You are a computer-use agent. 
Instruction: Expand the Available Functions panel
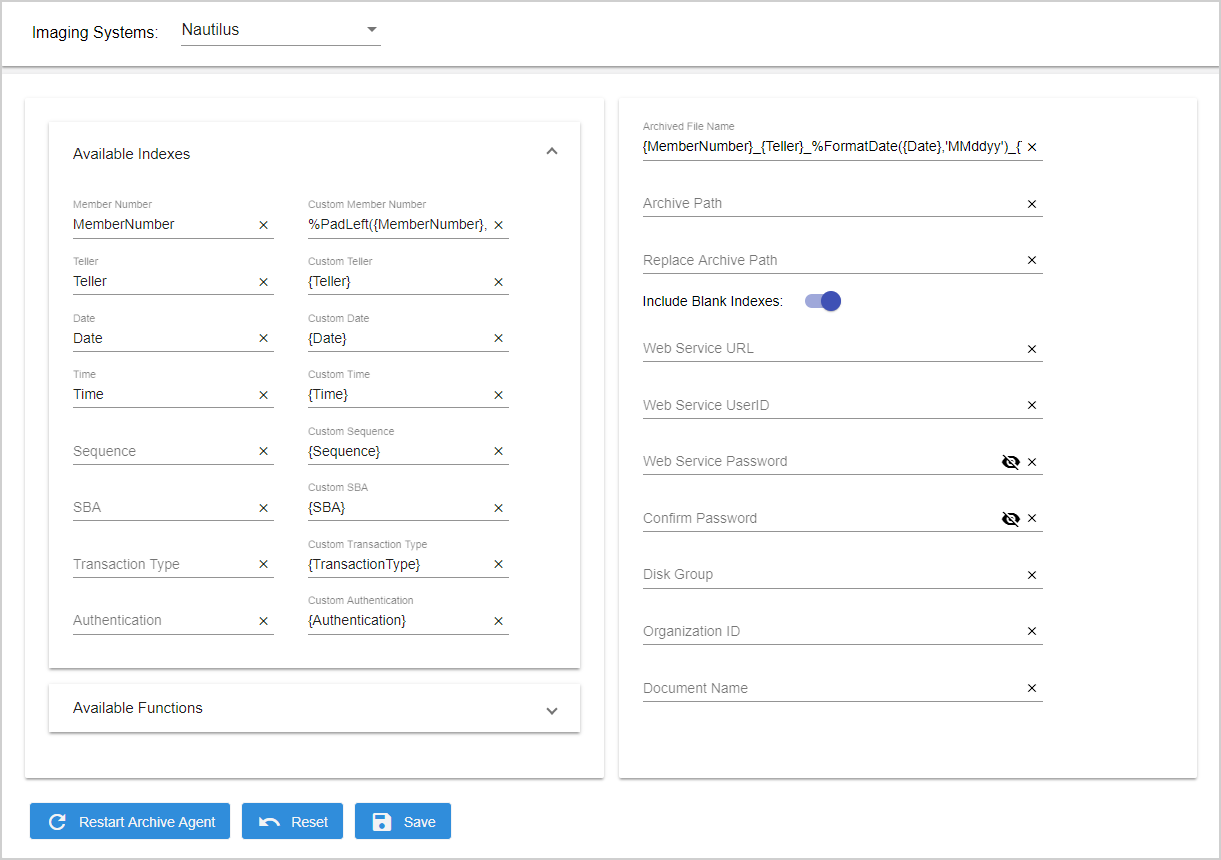(552, 710)
